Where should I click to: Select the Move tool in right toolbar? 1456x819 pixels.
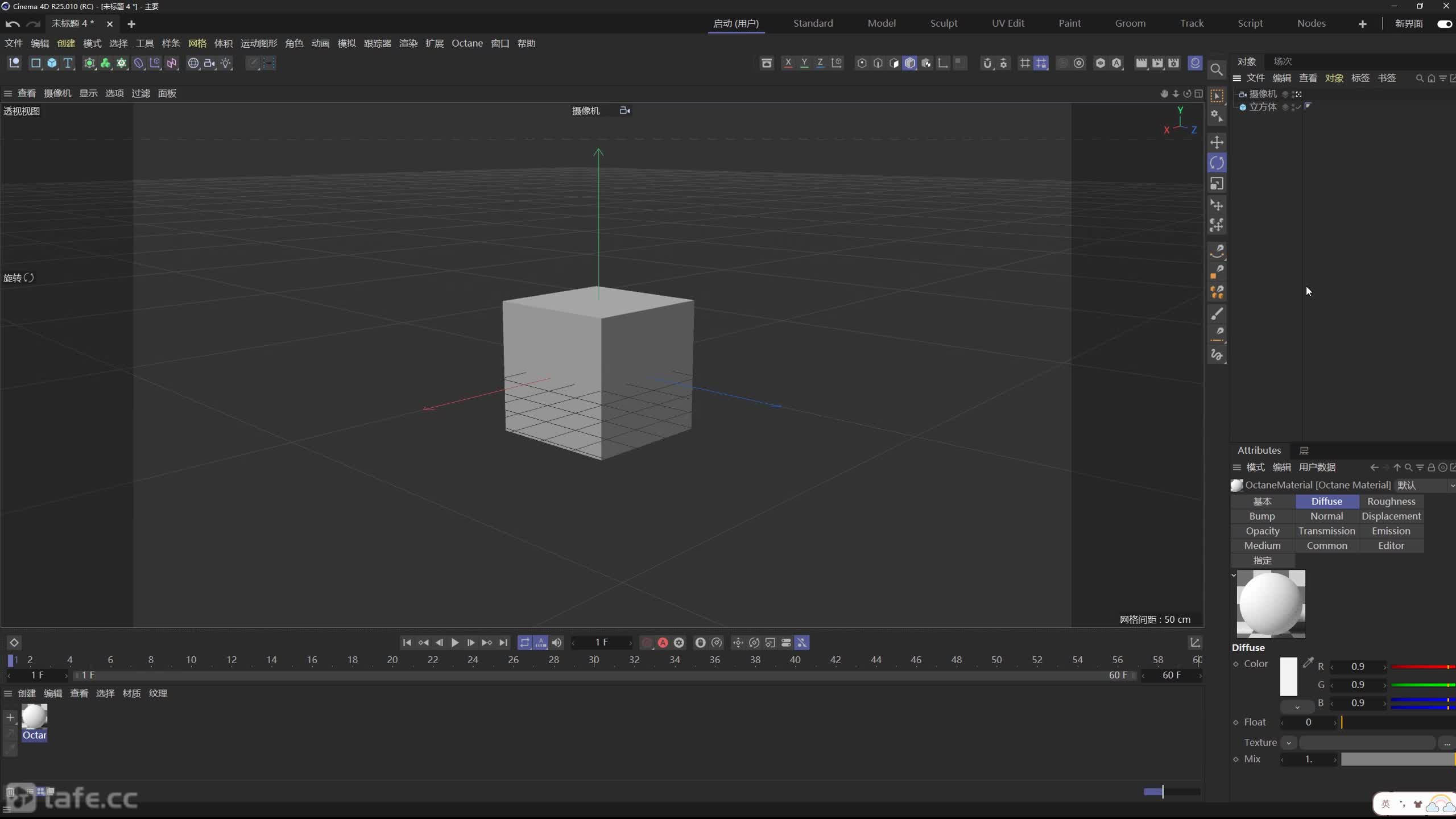pos(1217,142)
